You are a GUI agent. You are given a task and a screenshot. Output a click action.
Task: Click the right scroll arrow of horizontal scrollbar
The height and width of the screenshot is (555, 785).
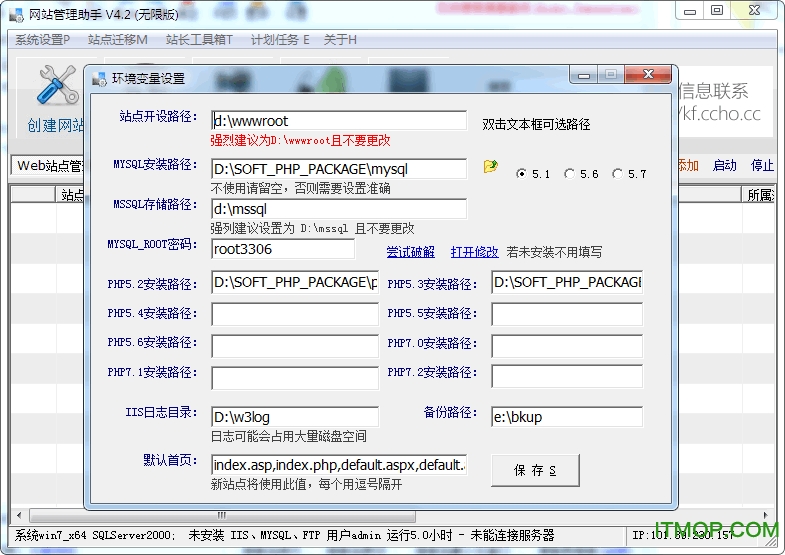coord(765,515)
